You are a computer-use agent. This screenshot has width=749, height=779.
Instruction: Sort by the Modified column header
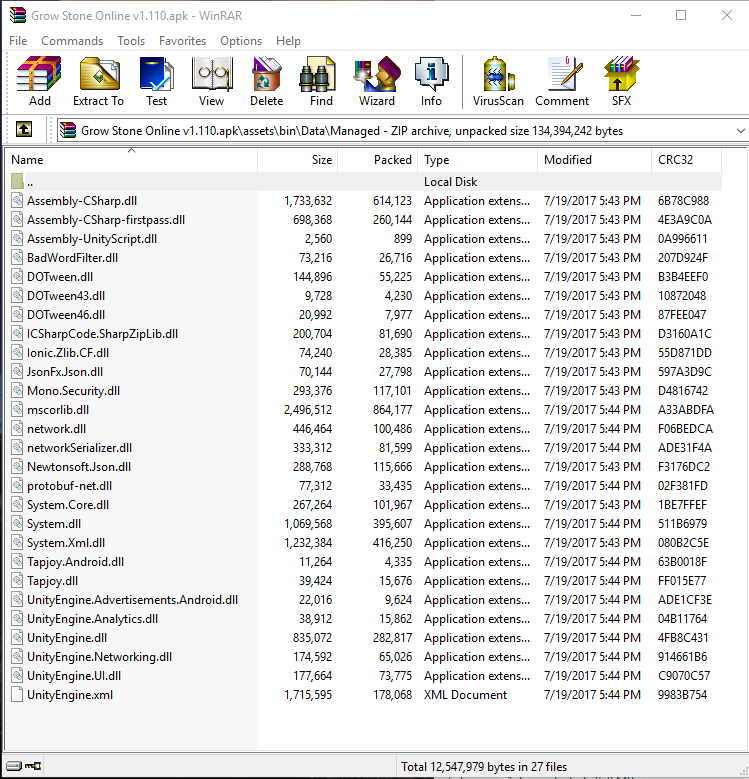point(594,160)
